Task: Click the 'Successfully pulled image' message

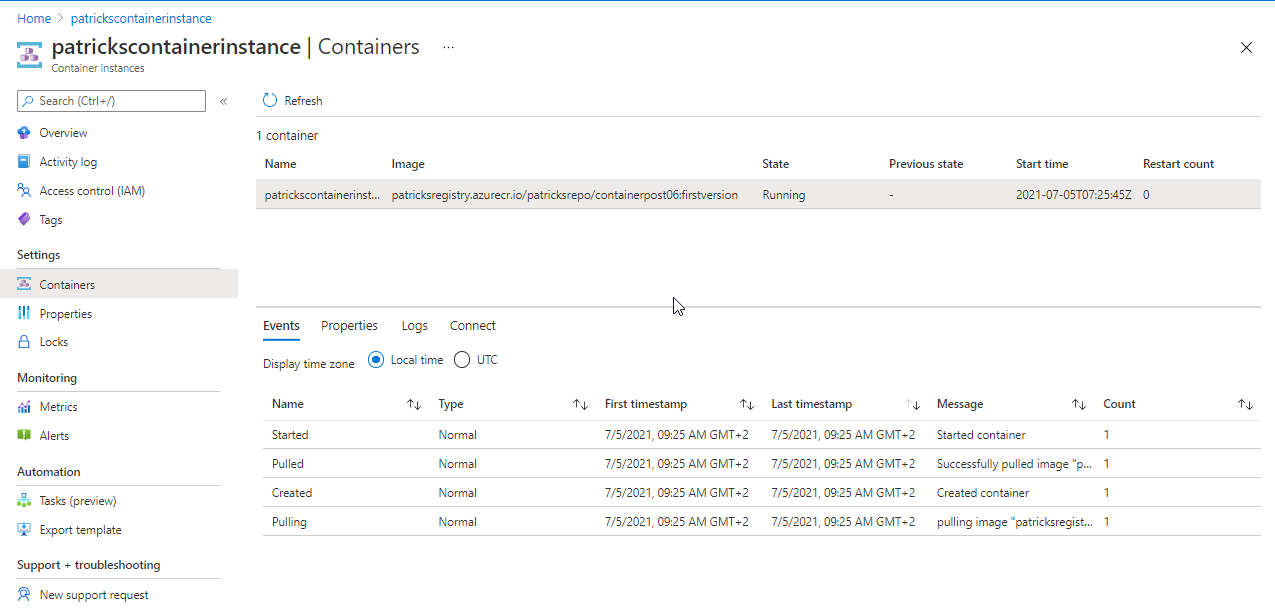Action: [x=1014, y=464]
